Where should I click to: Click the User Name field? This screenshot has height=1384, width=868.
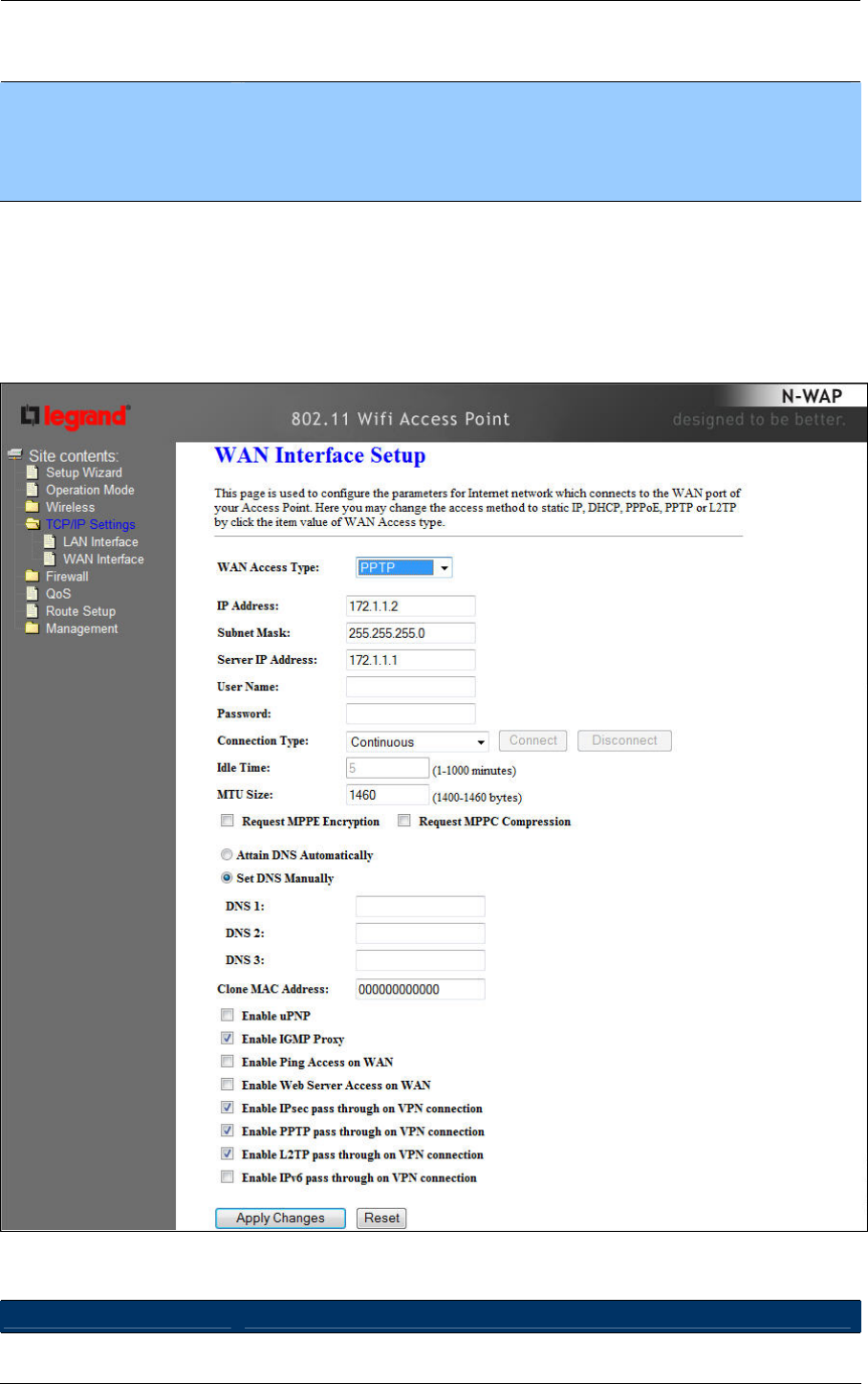(410, 687)
